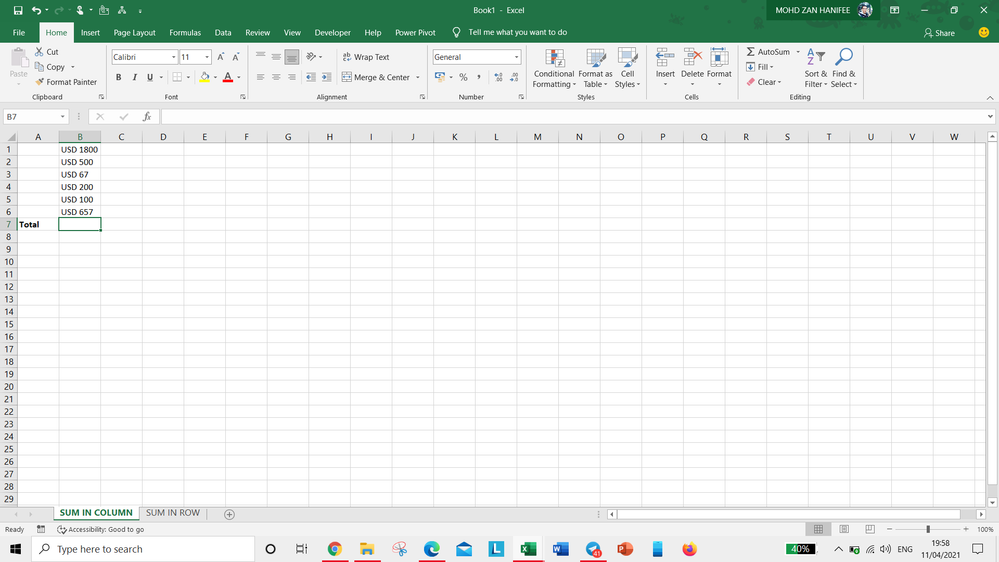Screen dimensions: 999x562
Task: Select cell B1 containing USD 1800
Action: tap(80, 150)
